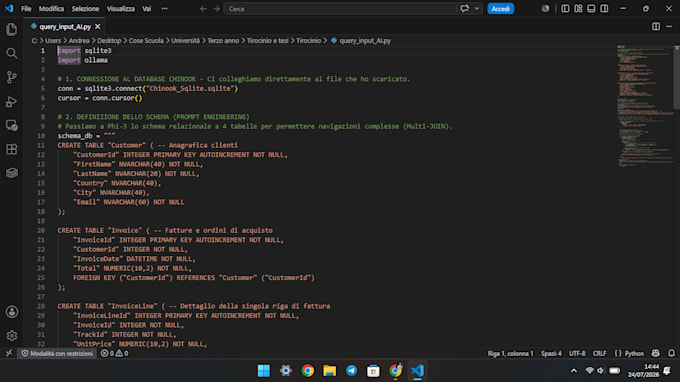Click line 5 with sqlite3.connect call
This screenshot has height=382, width=680.
(x=148, y=88)
